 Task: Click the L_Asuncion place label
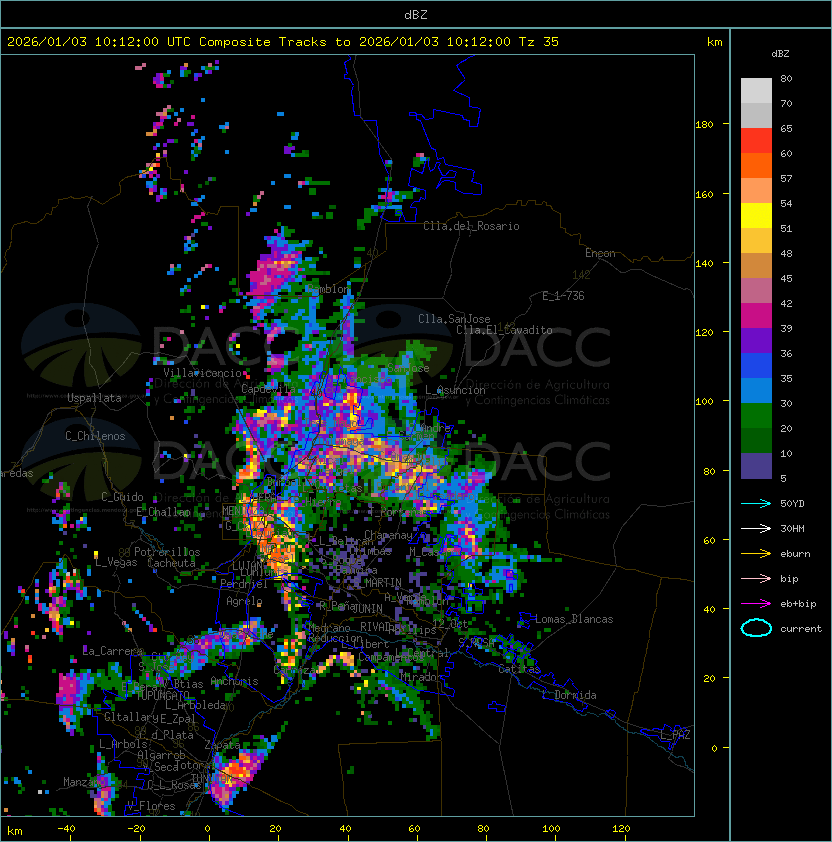(x=455, y=390)
